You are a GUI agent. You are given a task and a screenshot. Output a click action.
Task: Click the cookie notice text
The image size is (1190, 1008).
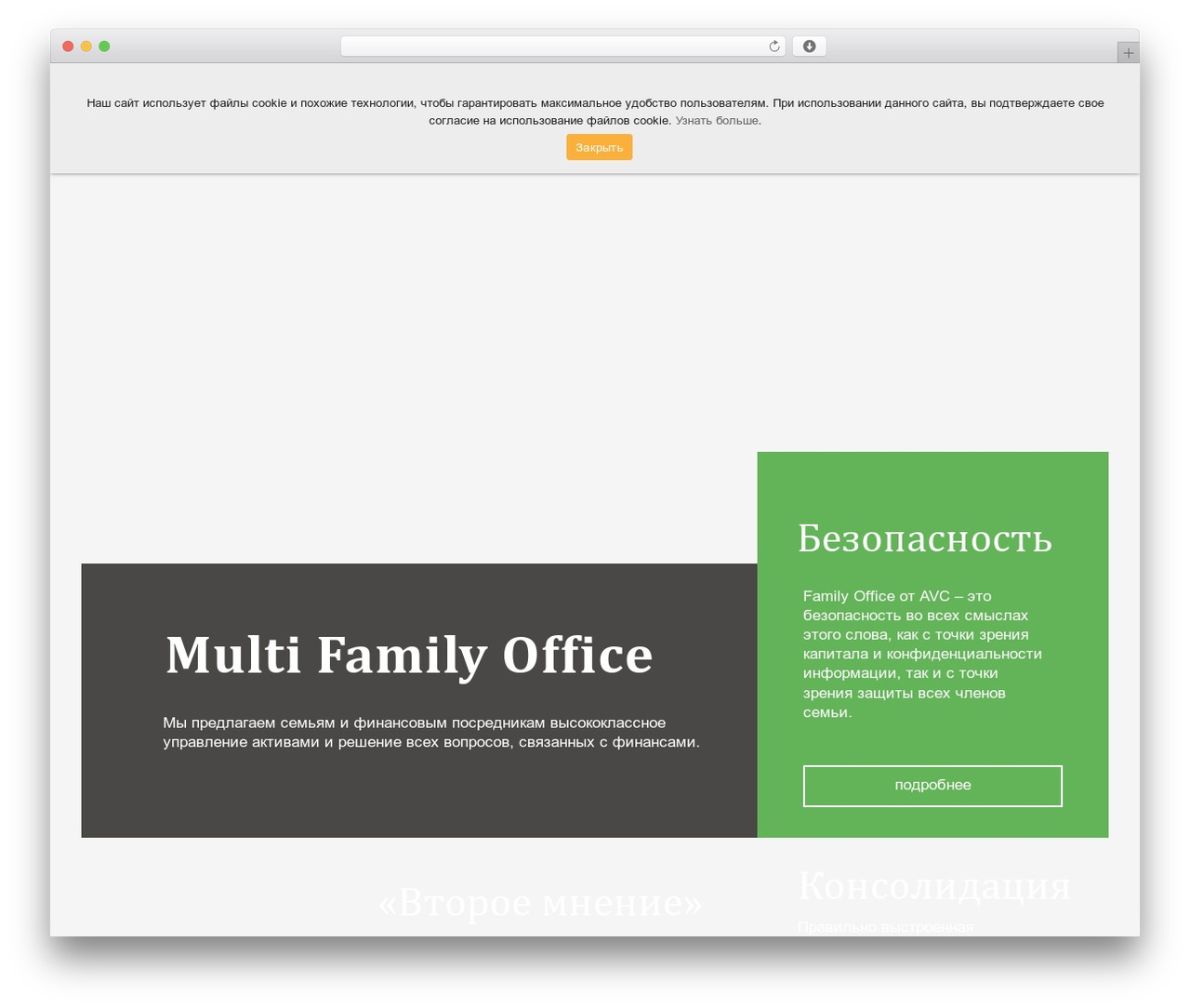[x=595, y=112]
